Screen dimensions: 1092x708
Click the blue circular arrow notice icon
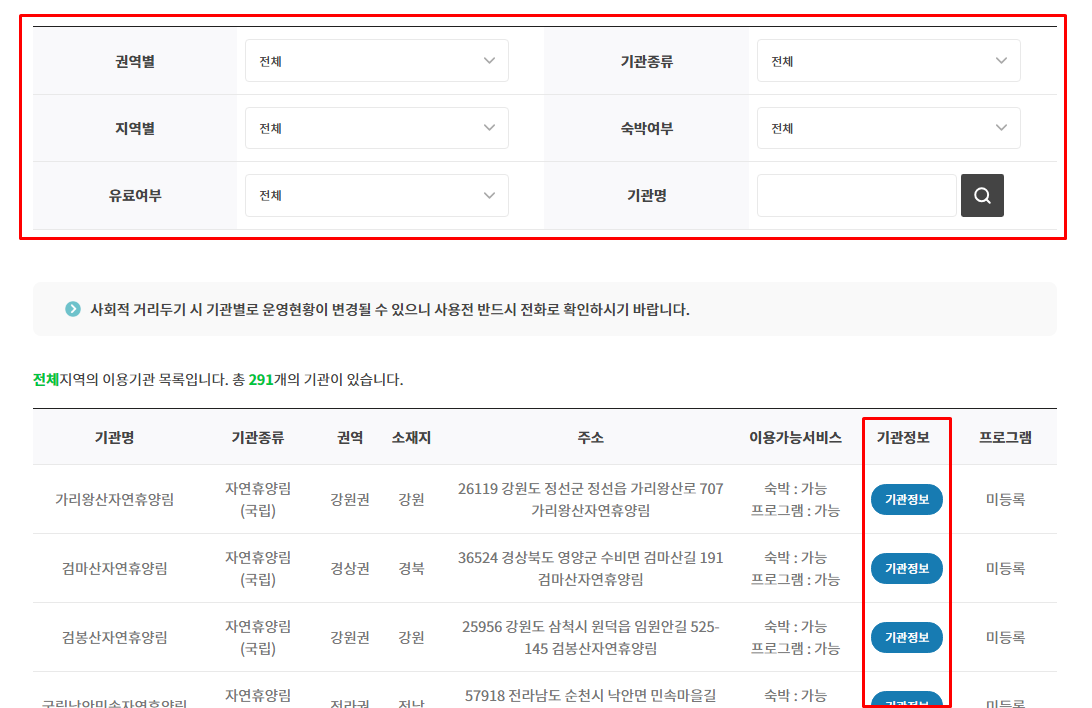point(70,310)
